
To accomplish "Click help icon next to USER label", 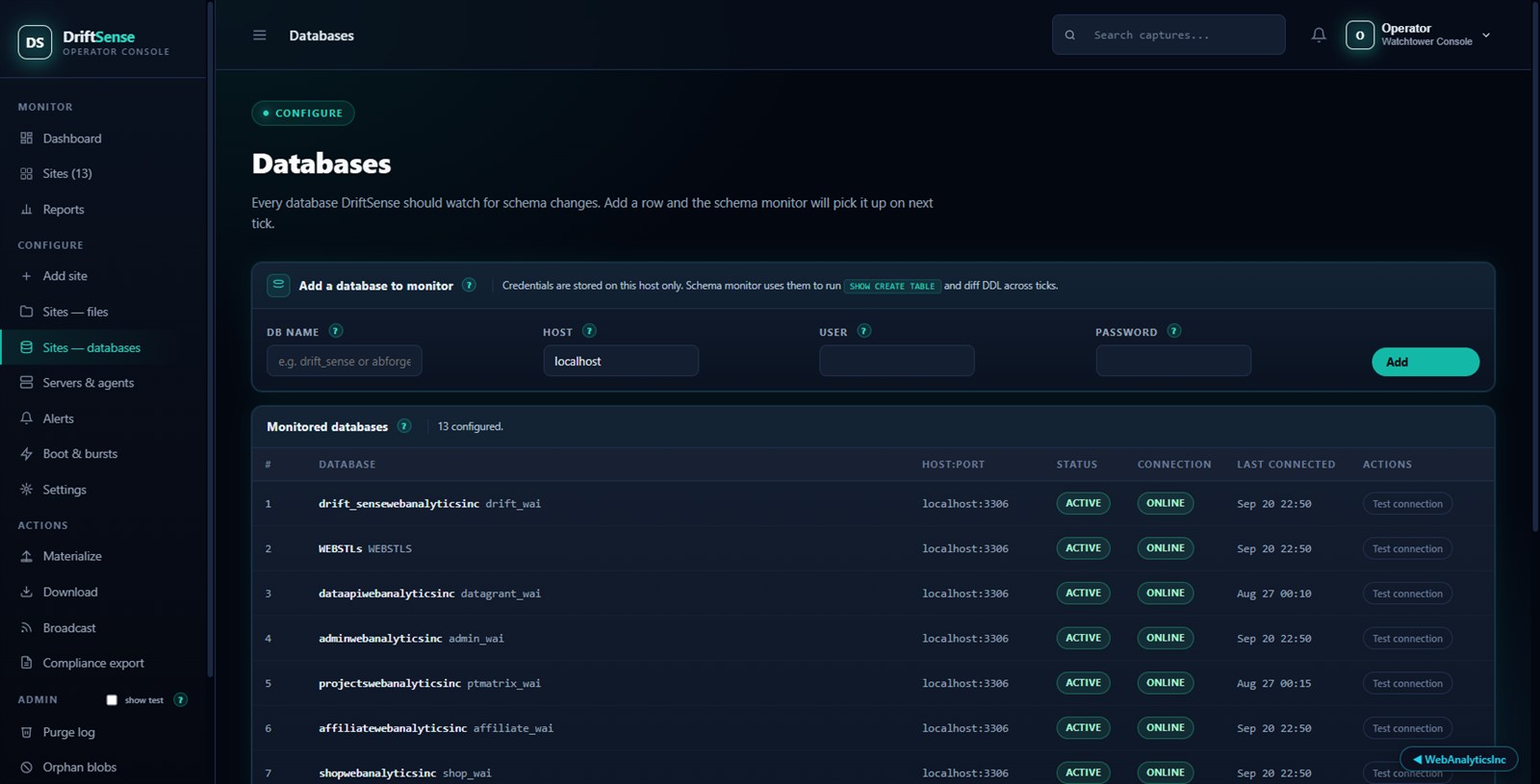I will [863, 331].
